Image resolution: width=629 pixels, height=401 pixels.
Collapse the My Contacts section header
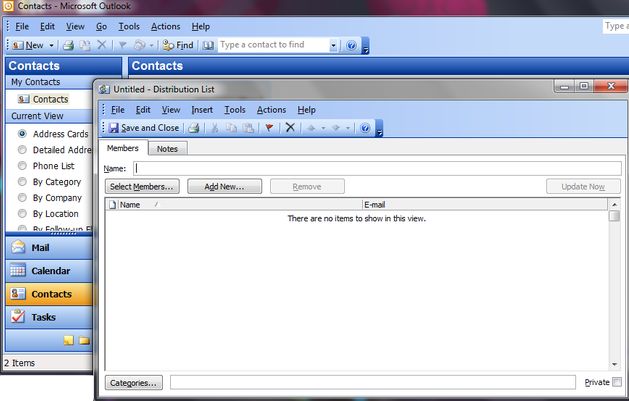[49, 82]
